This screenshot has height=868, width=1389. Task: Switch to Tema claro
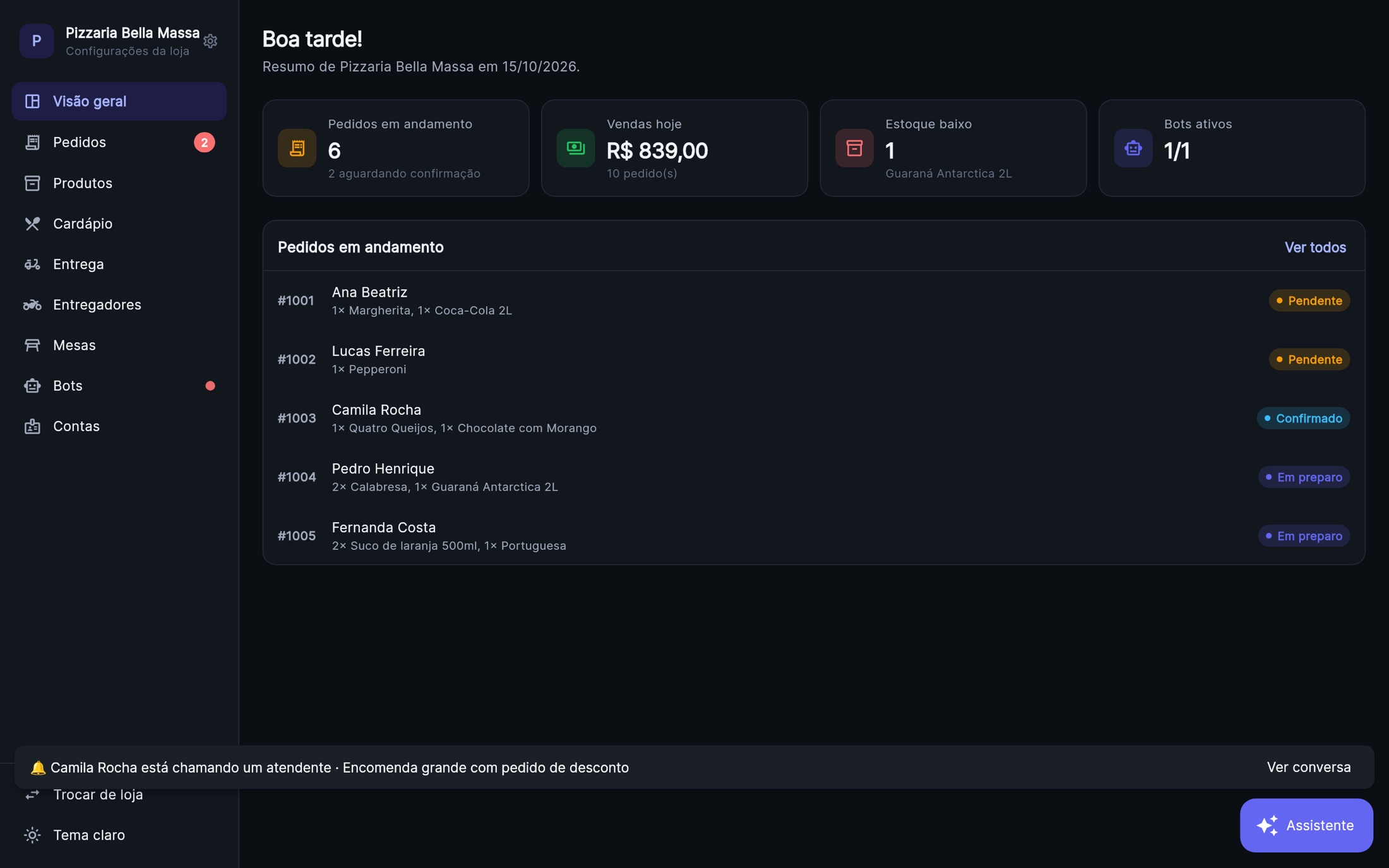tap(119, 835)
